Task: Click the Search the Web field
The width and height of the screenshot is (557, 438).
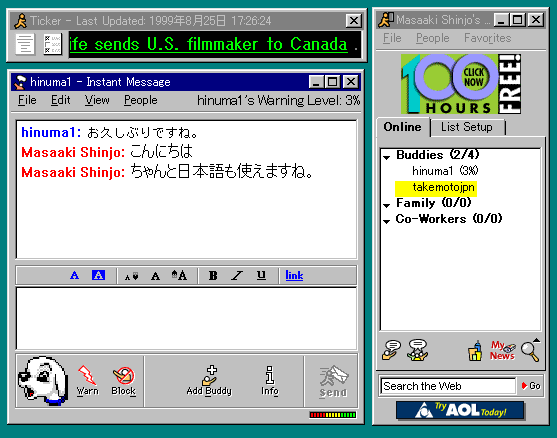Action: point(448,386)
